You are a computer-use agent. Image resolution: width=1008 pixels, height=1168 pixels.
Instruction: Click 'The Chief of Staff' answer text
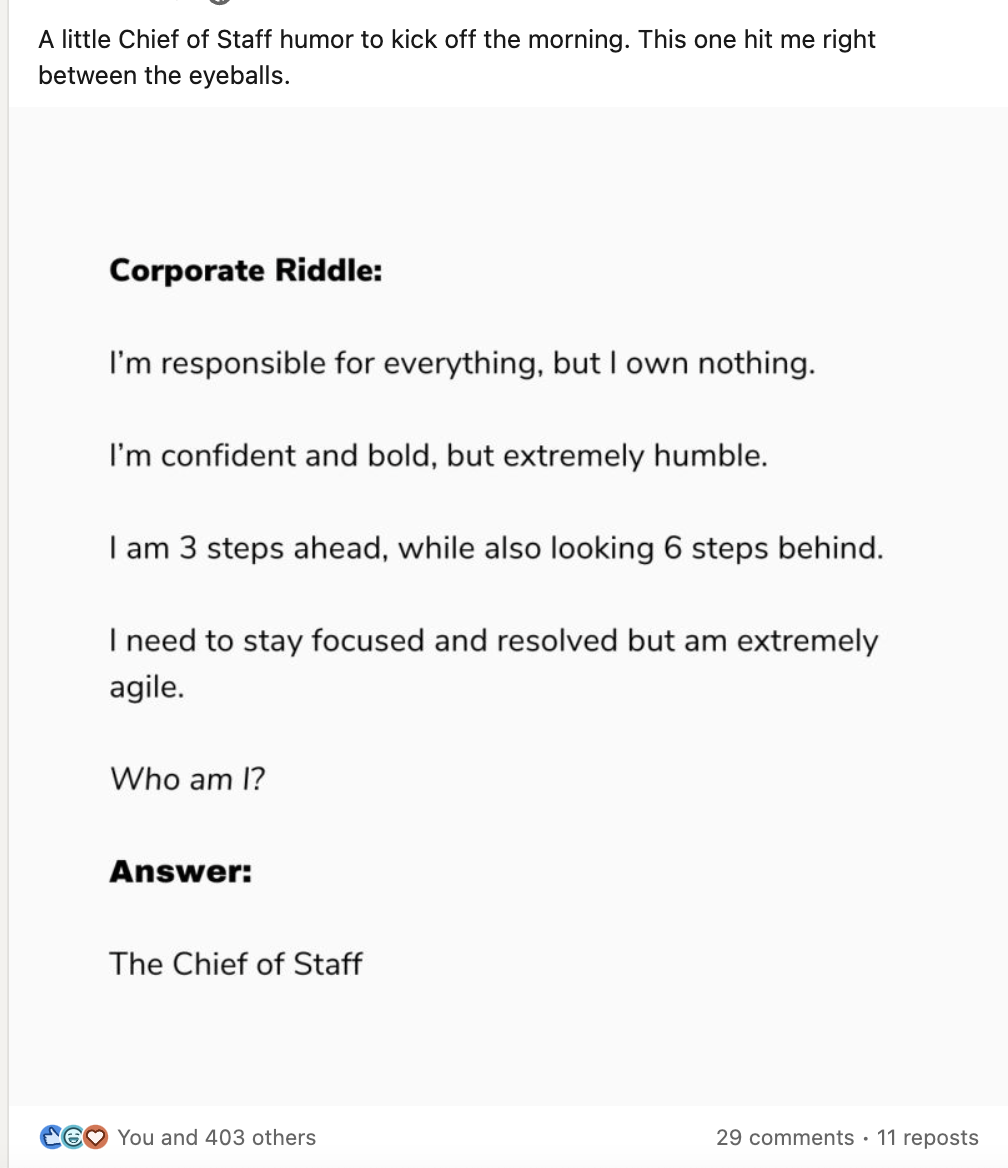[235, 964]
